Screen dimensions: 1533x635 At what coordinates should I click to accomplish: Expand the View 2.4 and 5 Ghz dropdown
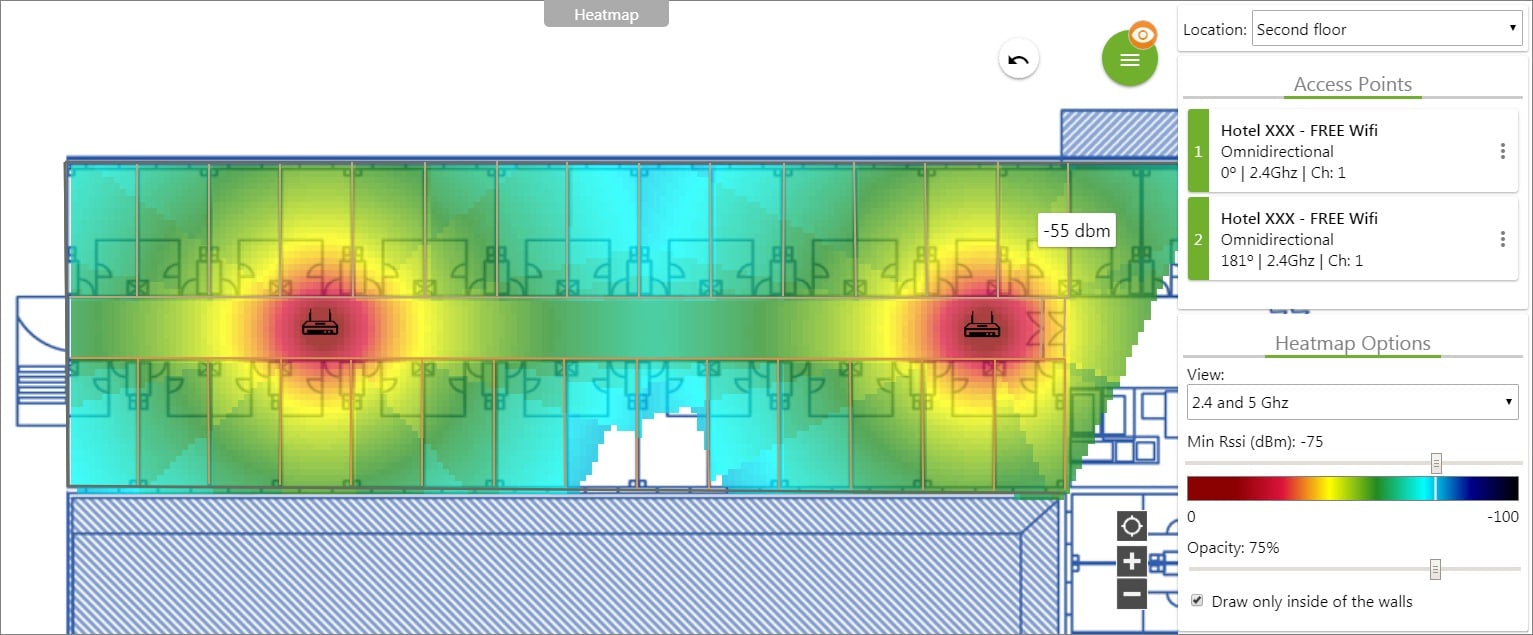(x=1353, y=402)
